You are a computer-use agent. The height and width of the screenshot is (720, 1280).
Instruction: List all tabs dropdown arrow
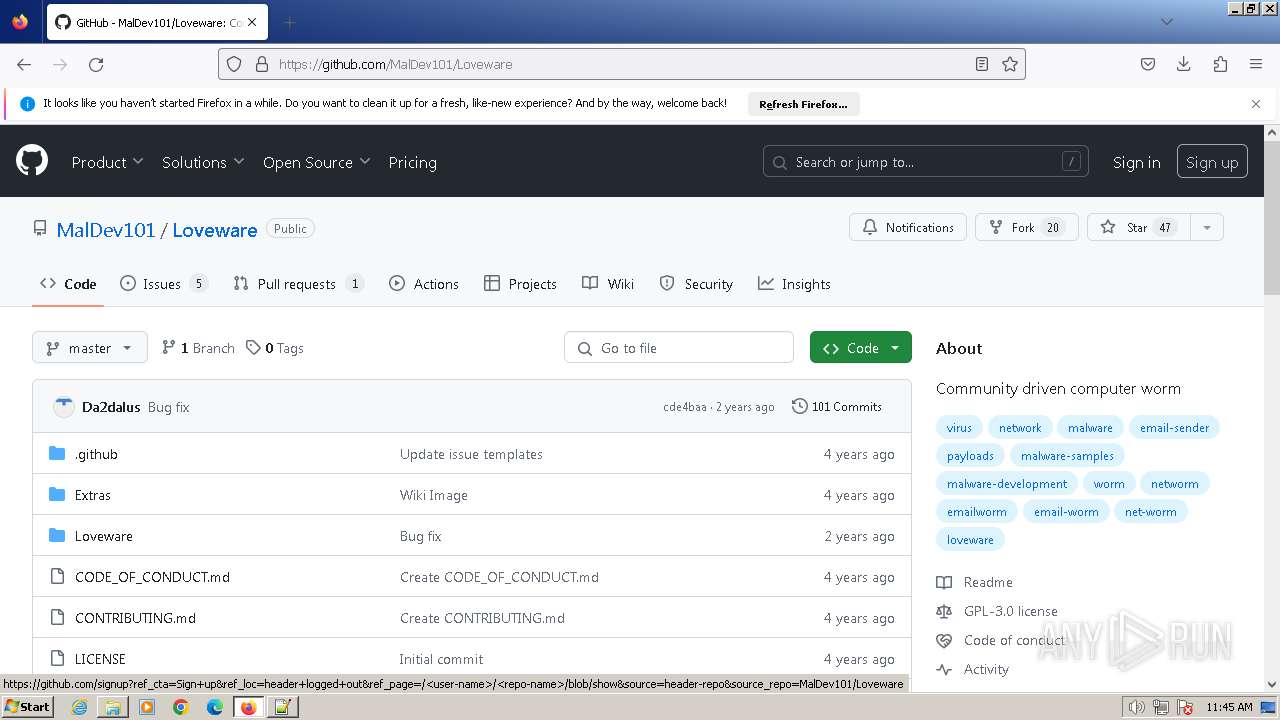[1167, 22]
